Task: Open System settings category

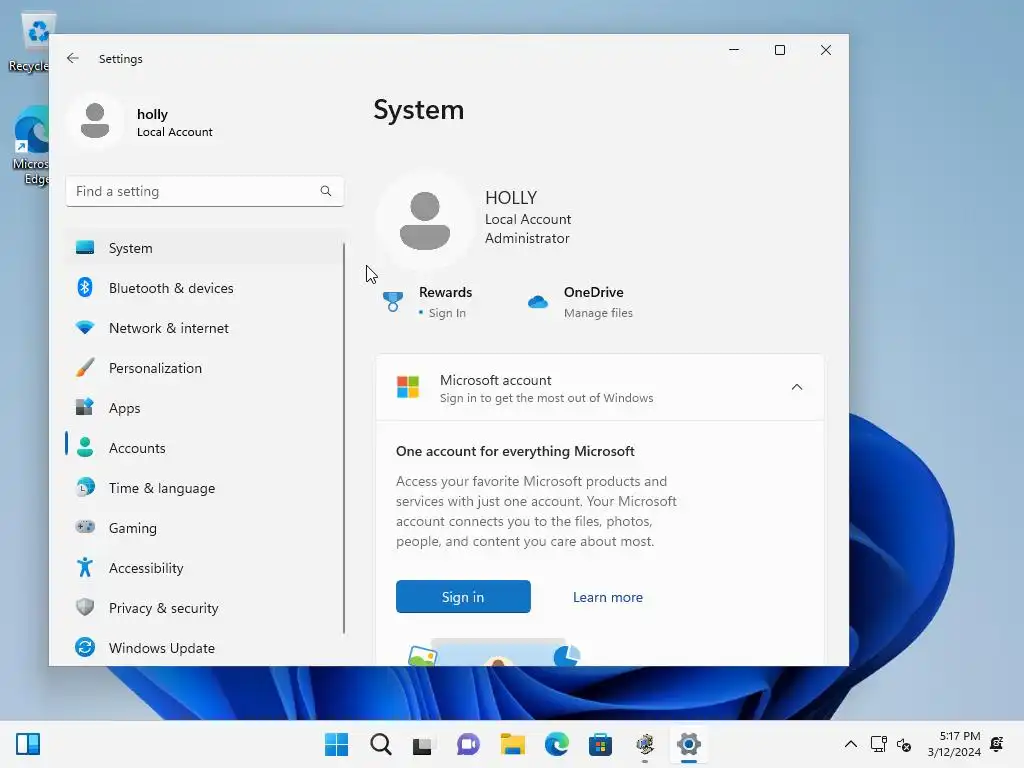Action: (204, 248)
